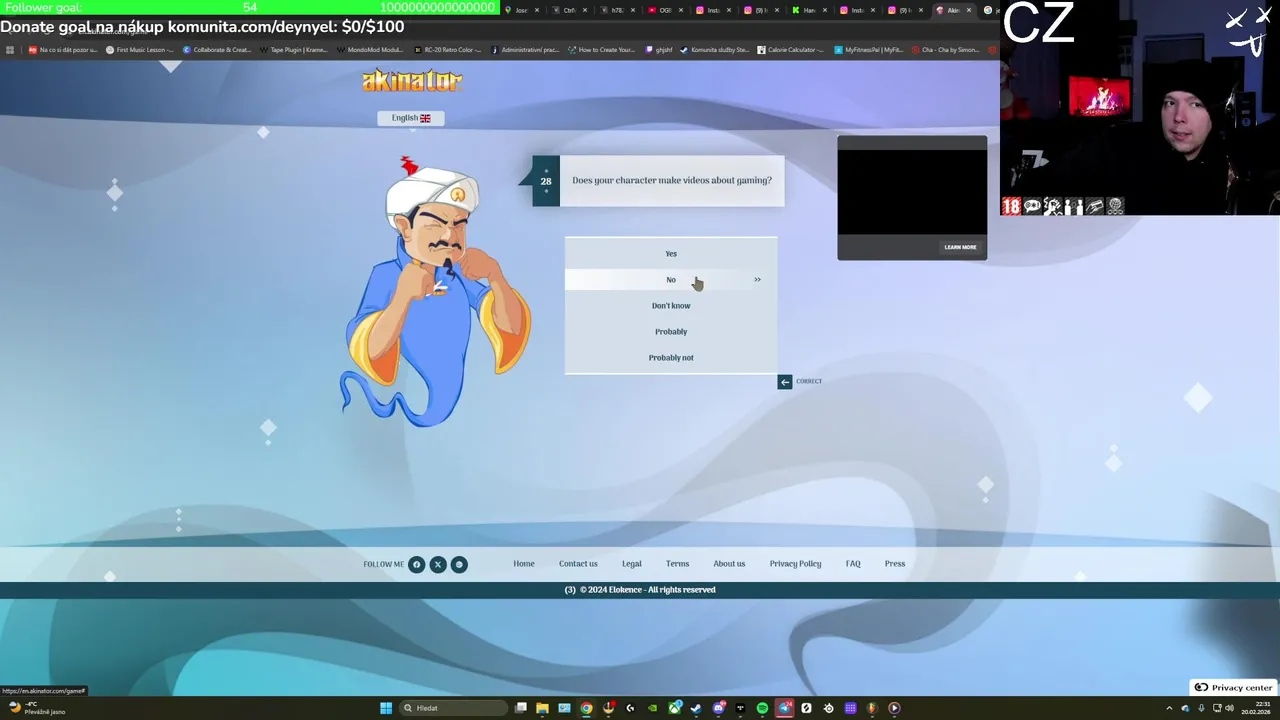1280x720 pixels.
Task: Open the About us footer link
Action: click(x=729, y=564)
